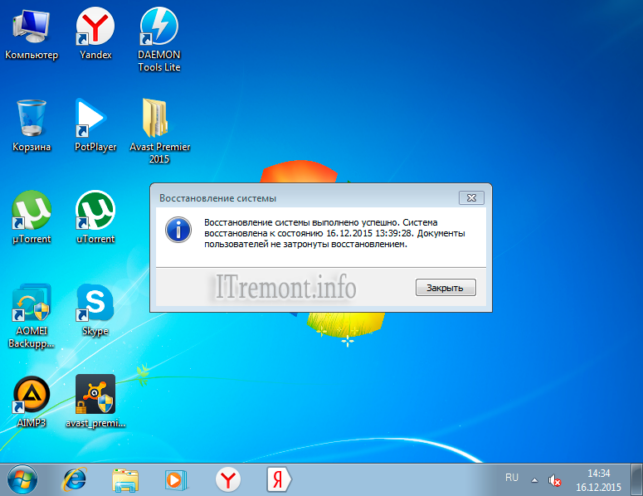The height and width of the screenshot is (496, 643).
Task: Select the µTorrent desktop shortcut
Action: pos(32,217)
